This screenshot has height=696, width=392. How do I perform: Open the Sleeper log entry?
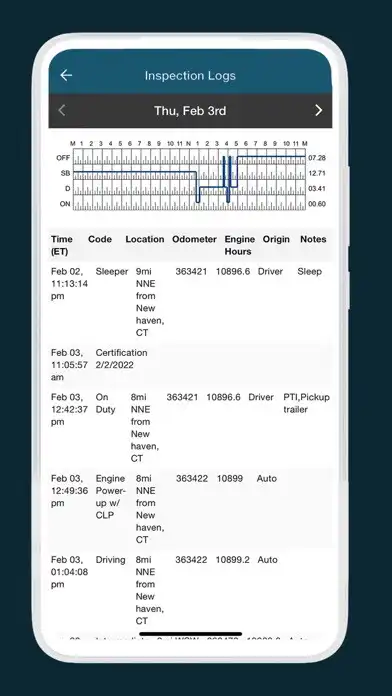(x=190, y=302)
